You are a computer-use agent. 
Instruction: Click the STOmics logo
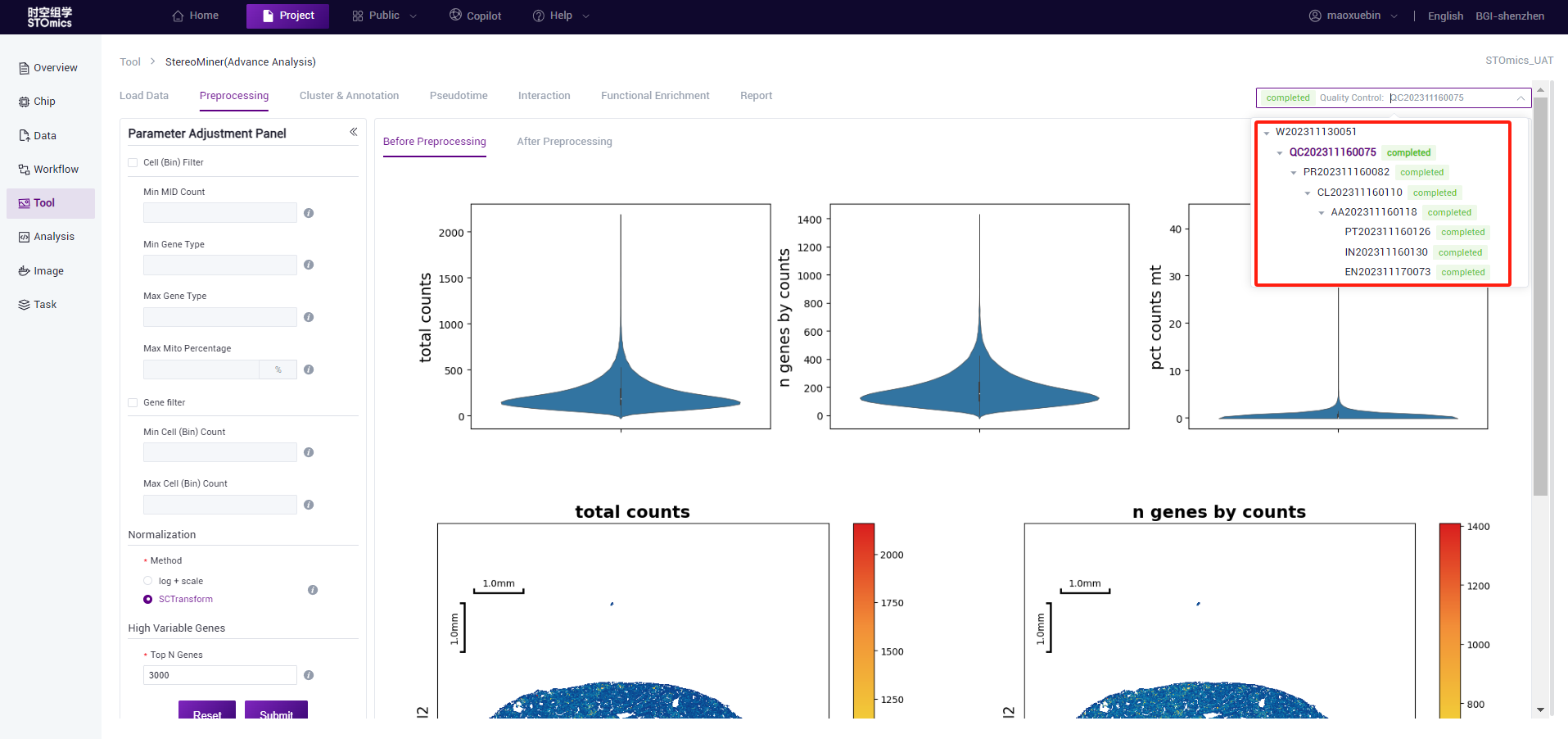[x=49, y=17]
